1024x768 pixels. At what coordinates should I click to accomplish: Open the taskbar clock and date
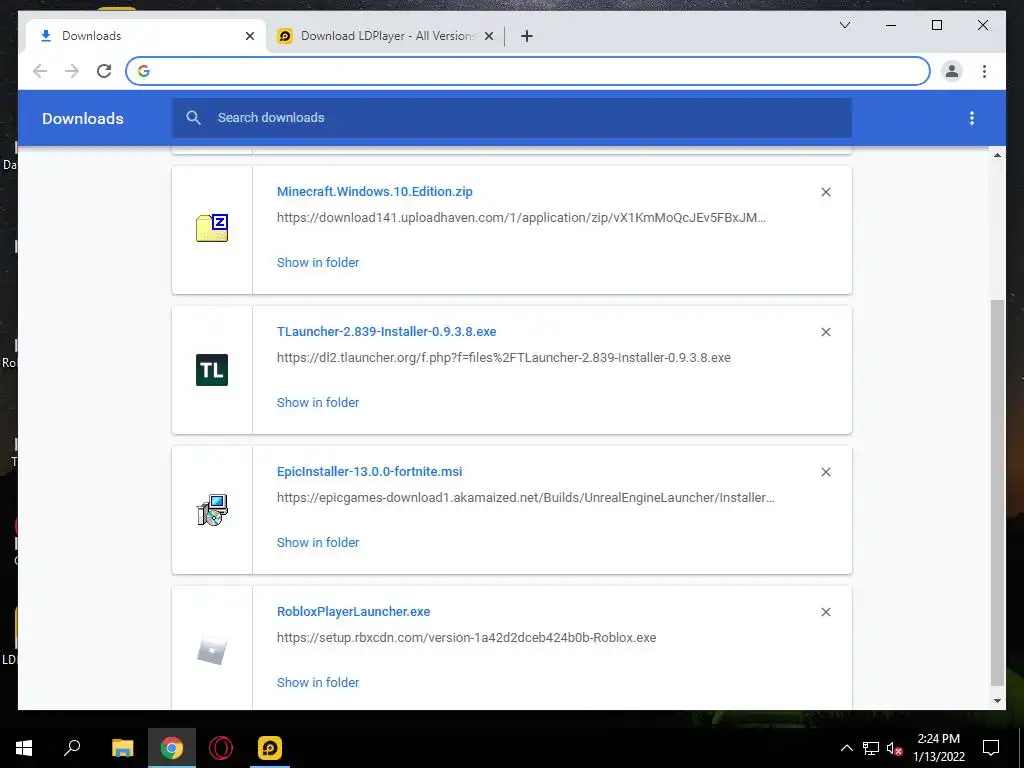point(938,748)
